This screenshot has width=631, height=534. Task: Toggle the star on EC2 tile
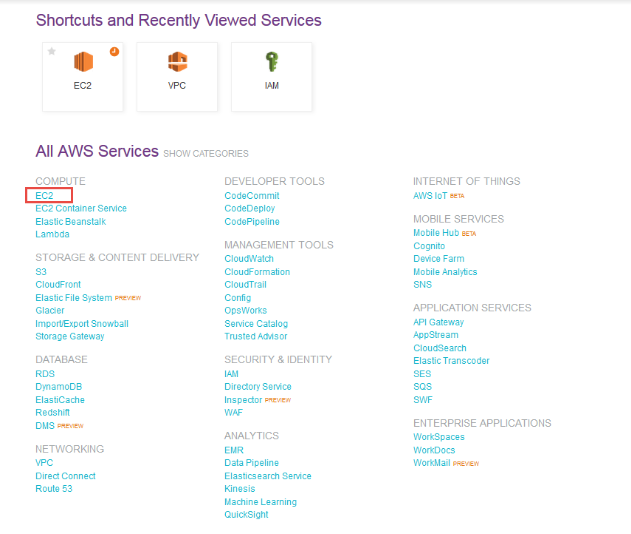52,51
